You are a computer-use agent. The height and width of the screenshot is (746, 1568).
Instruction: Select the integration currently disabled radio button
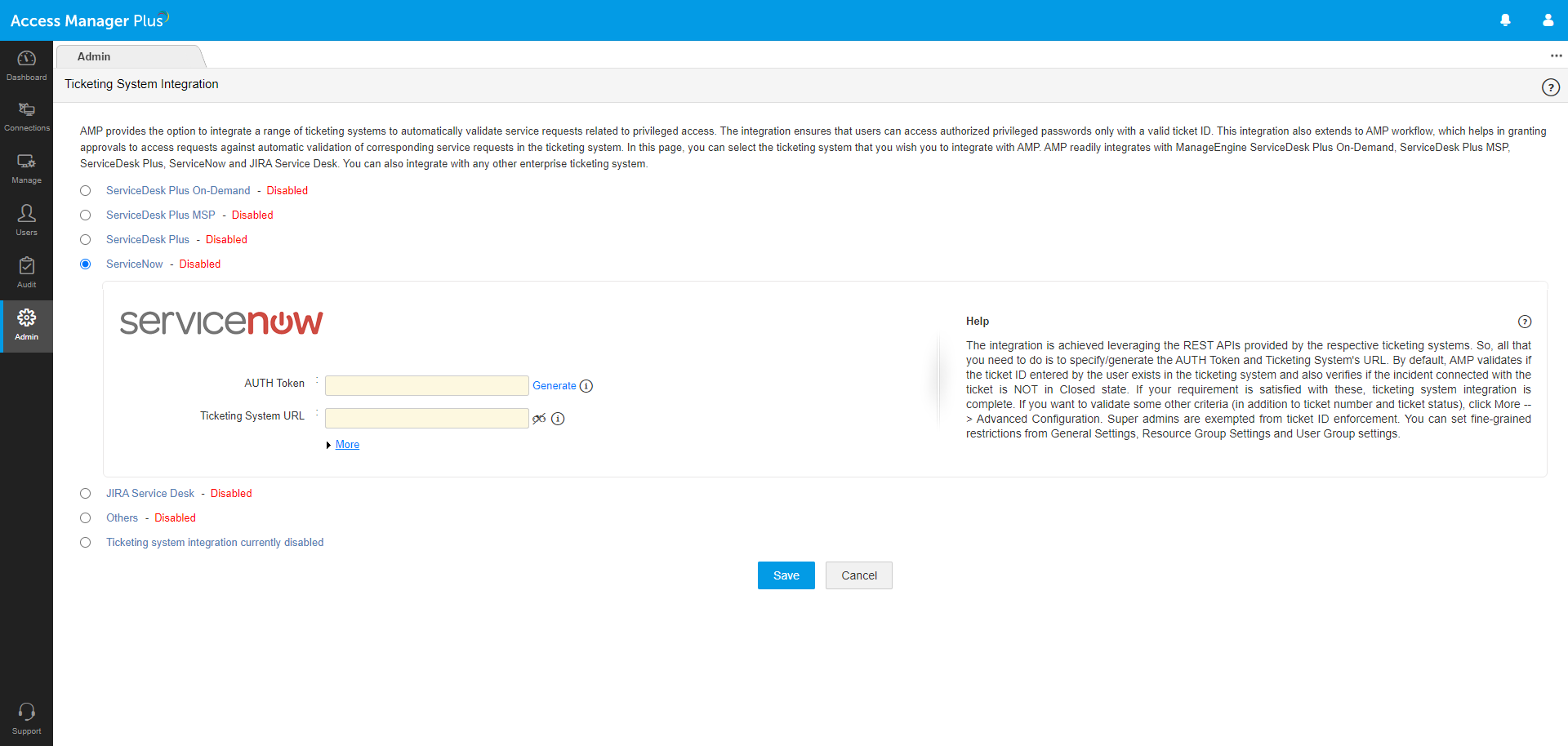(x=86, y=543)
